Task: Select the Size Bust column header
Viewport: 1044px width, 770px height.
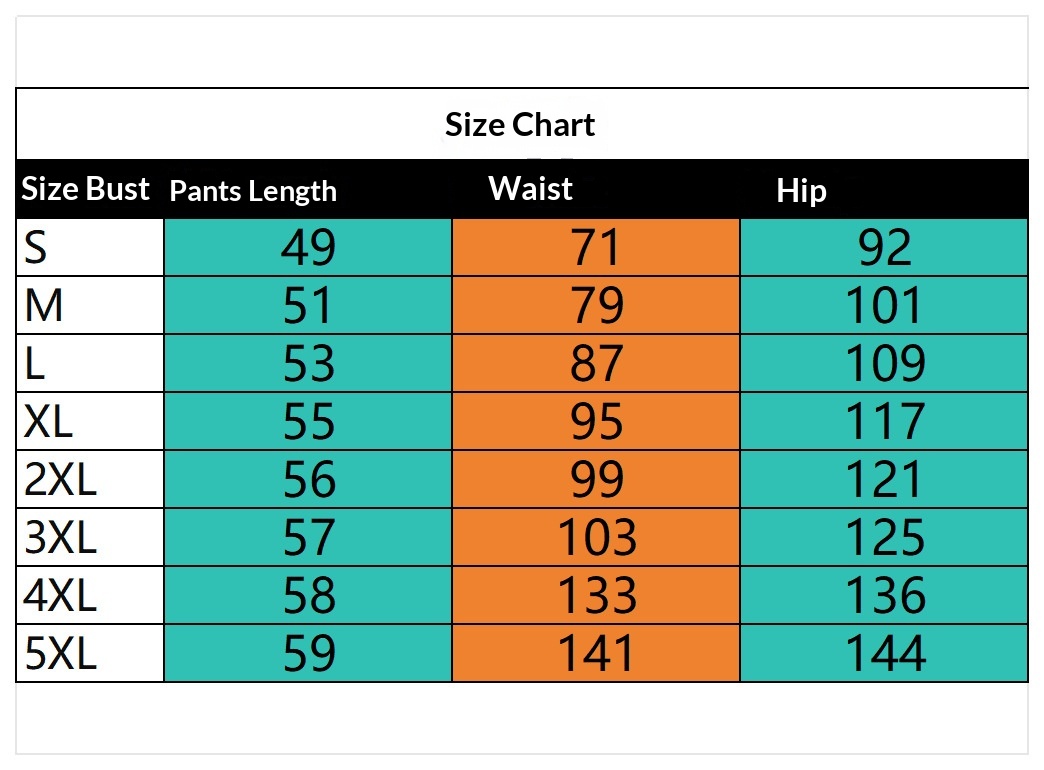Action: [86, 189]
